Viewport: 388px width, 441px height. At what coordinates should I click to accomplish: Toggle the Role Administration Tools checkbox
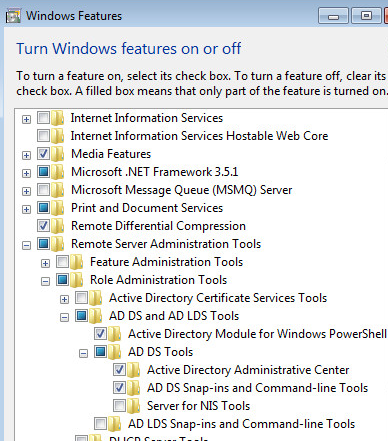(x=62, y=280)
